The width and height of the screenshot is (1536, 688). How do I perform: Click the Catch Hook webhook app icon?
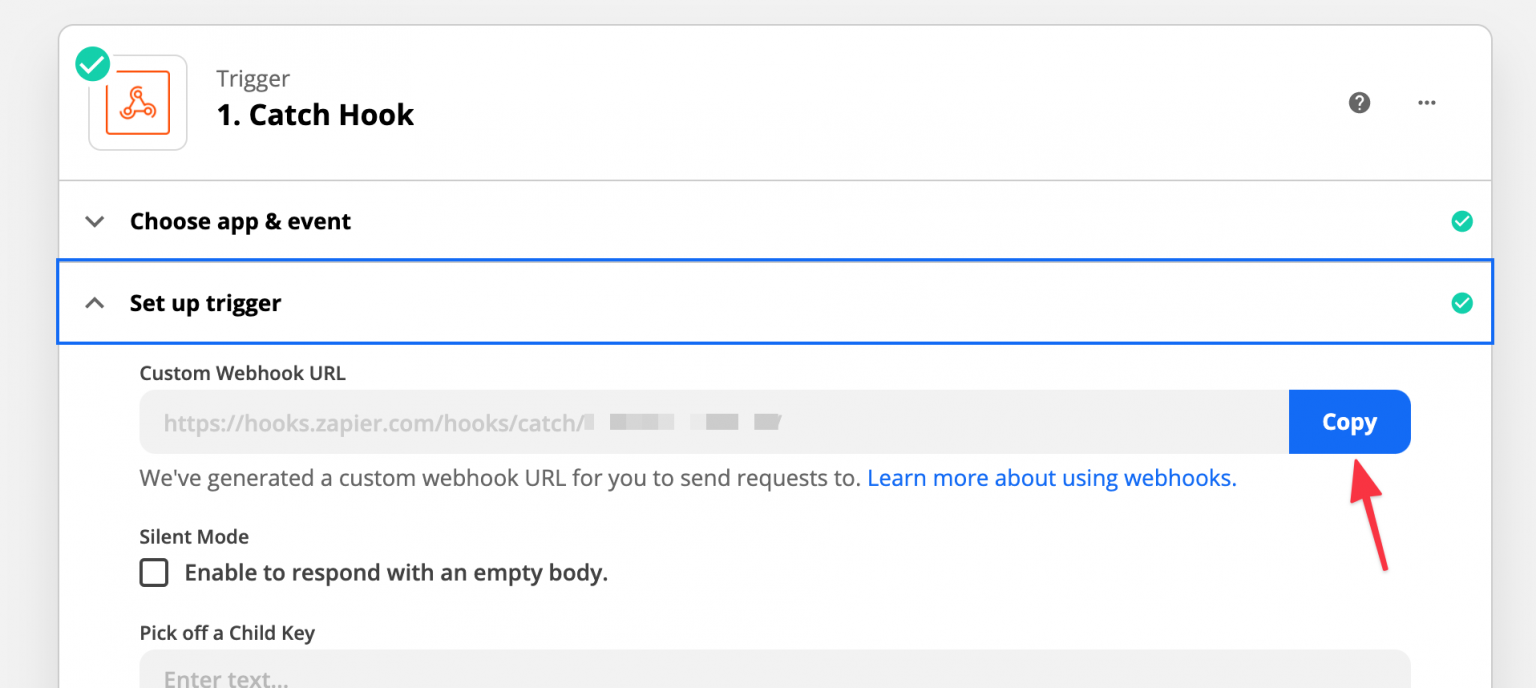(x=137, y=102)
